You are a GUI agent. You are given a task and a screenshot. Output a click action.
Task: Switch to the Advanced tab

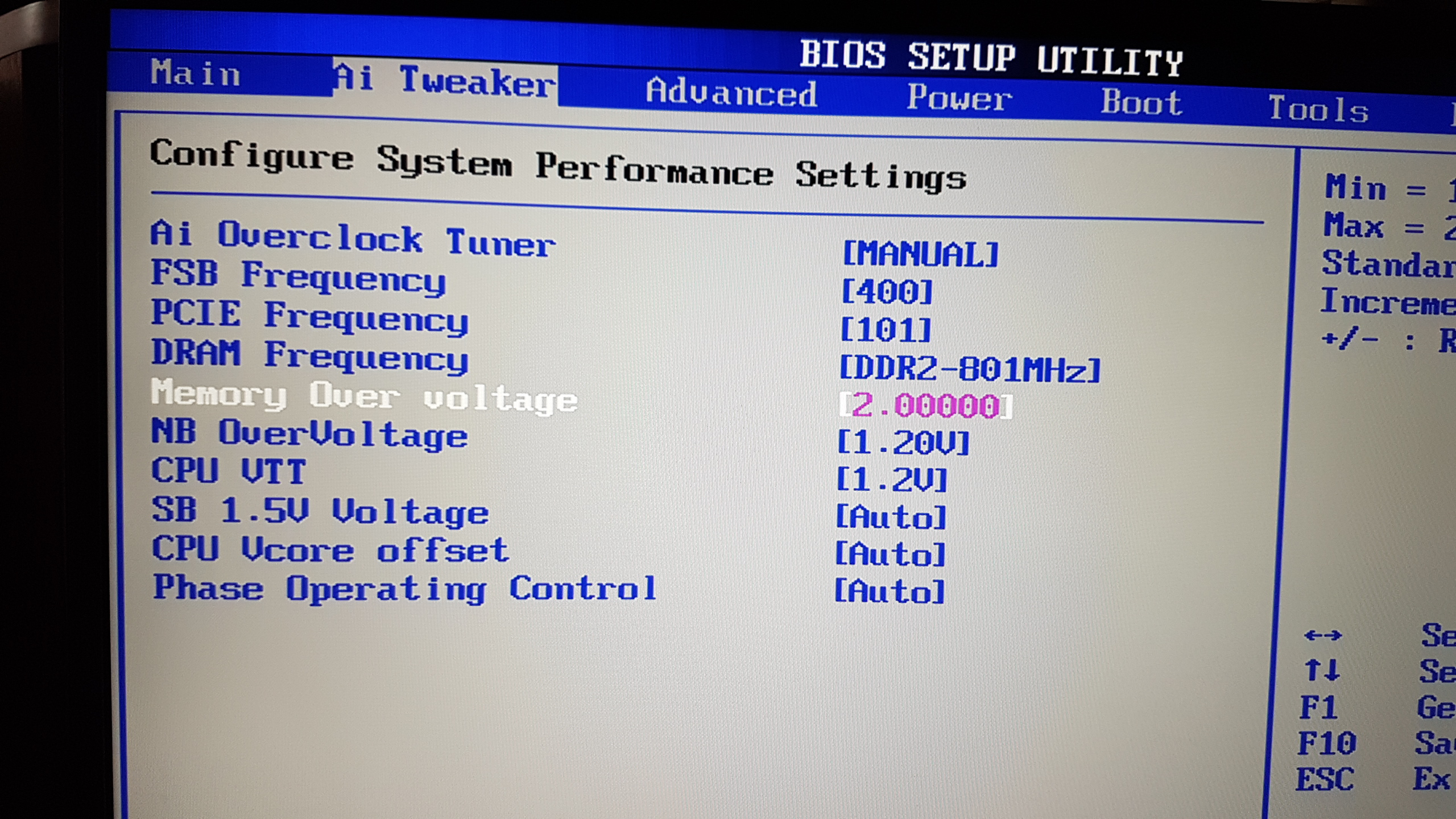tap(731, 93)
